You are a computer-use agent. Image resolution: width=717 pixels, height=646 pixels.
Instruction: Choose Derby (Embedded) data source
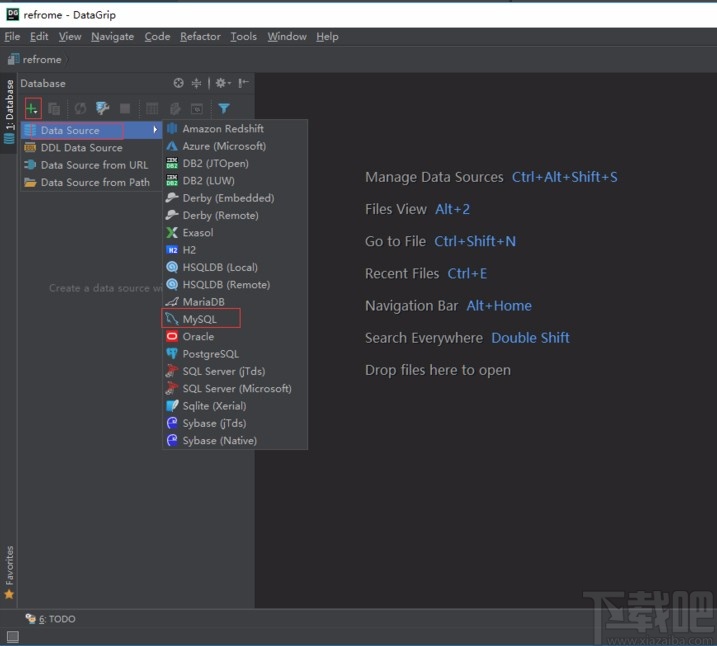235,198
